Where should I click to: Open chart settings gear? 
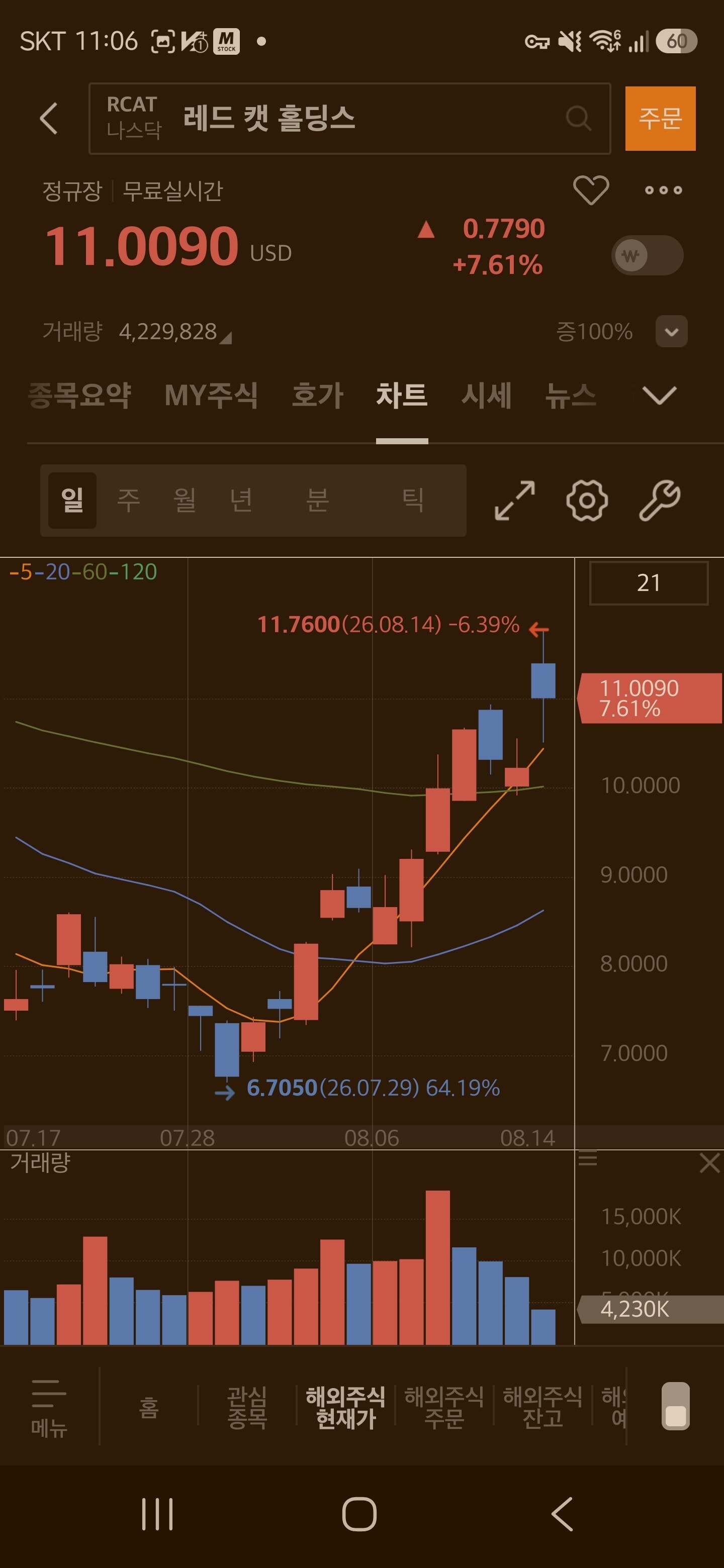coord(587,501)
